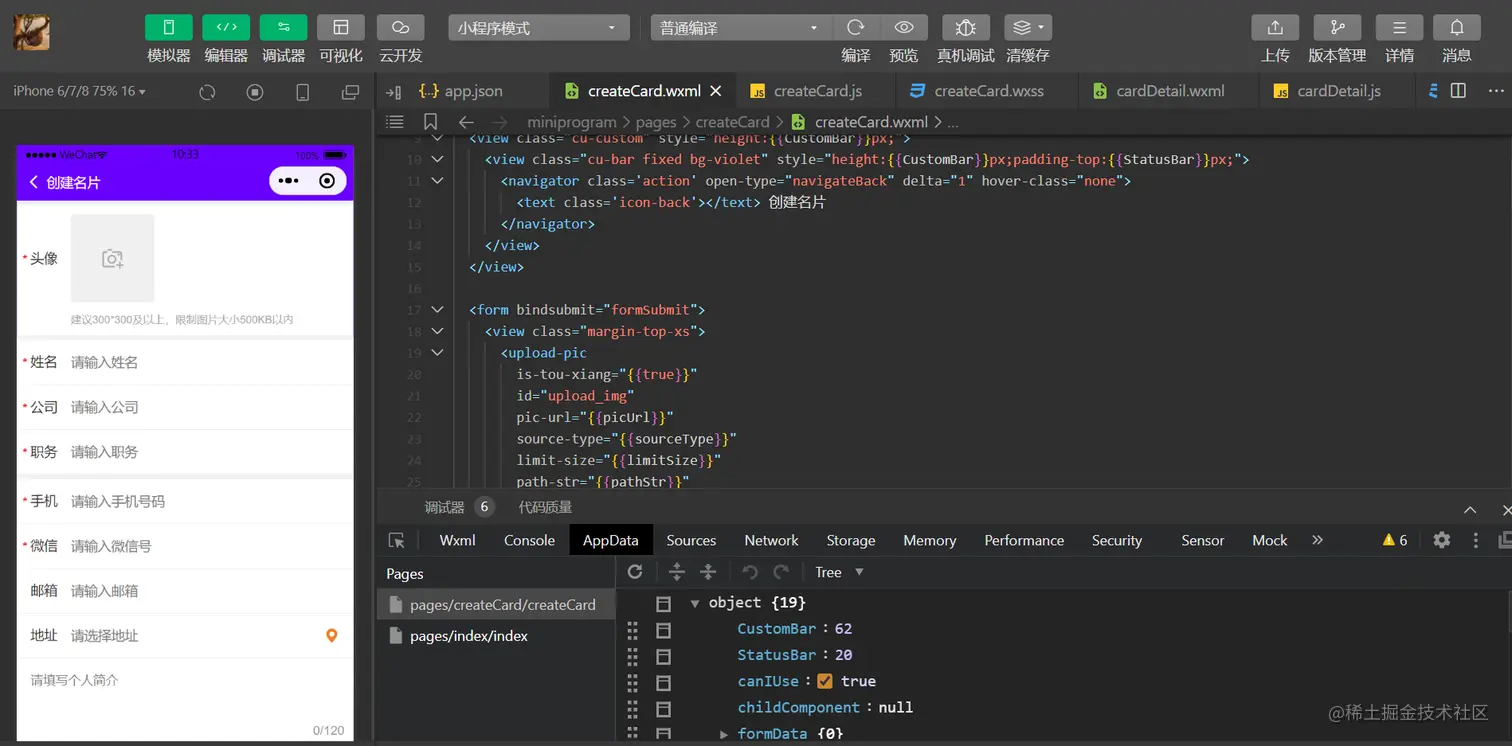Viewport: 1512px width, 746px height.
Task: Switch to the cardDetail.wxml tab
Action: tap(1170, 91)
